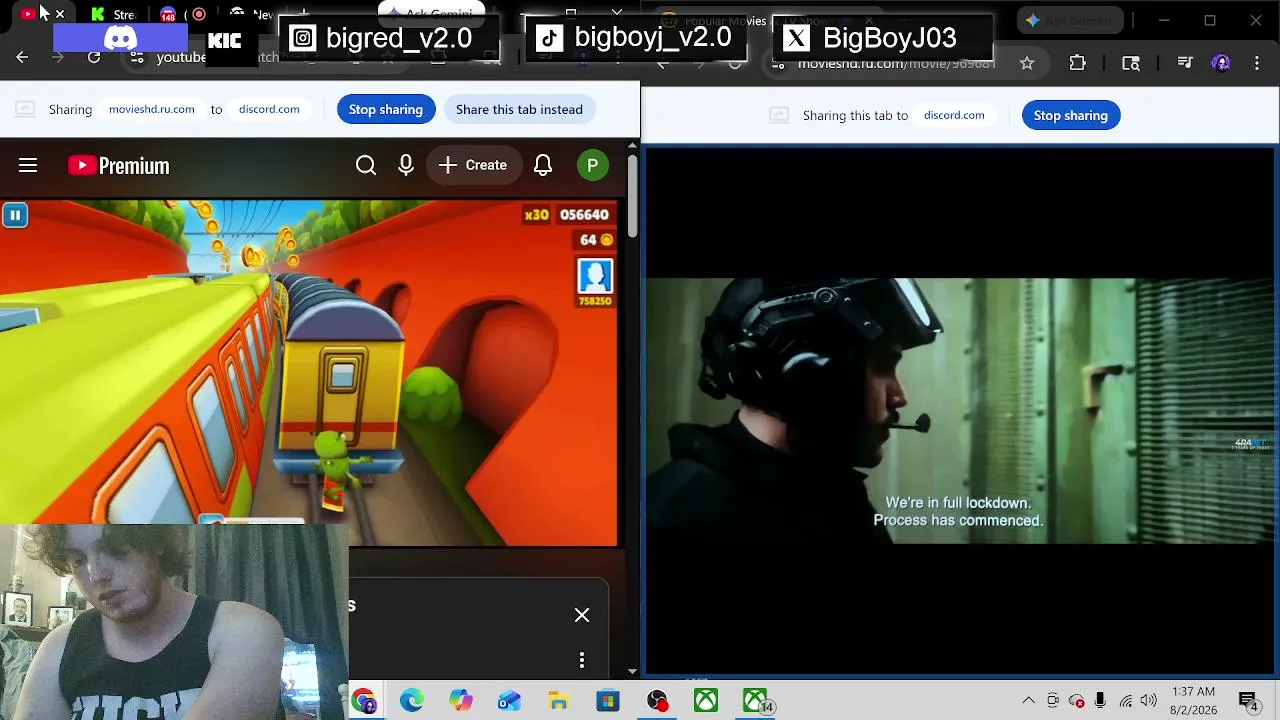Open the volume control in tray

coord(1149,701)
